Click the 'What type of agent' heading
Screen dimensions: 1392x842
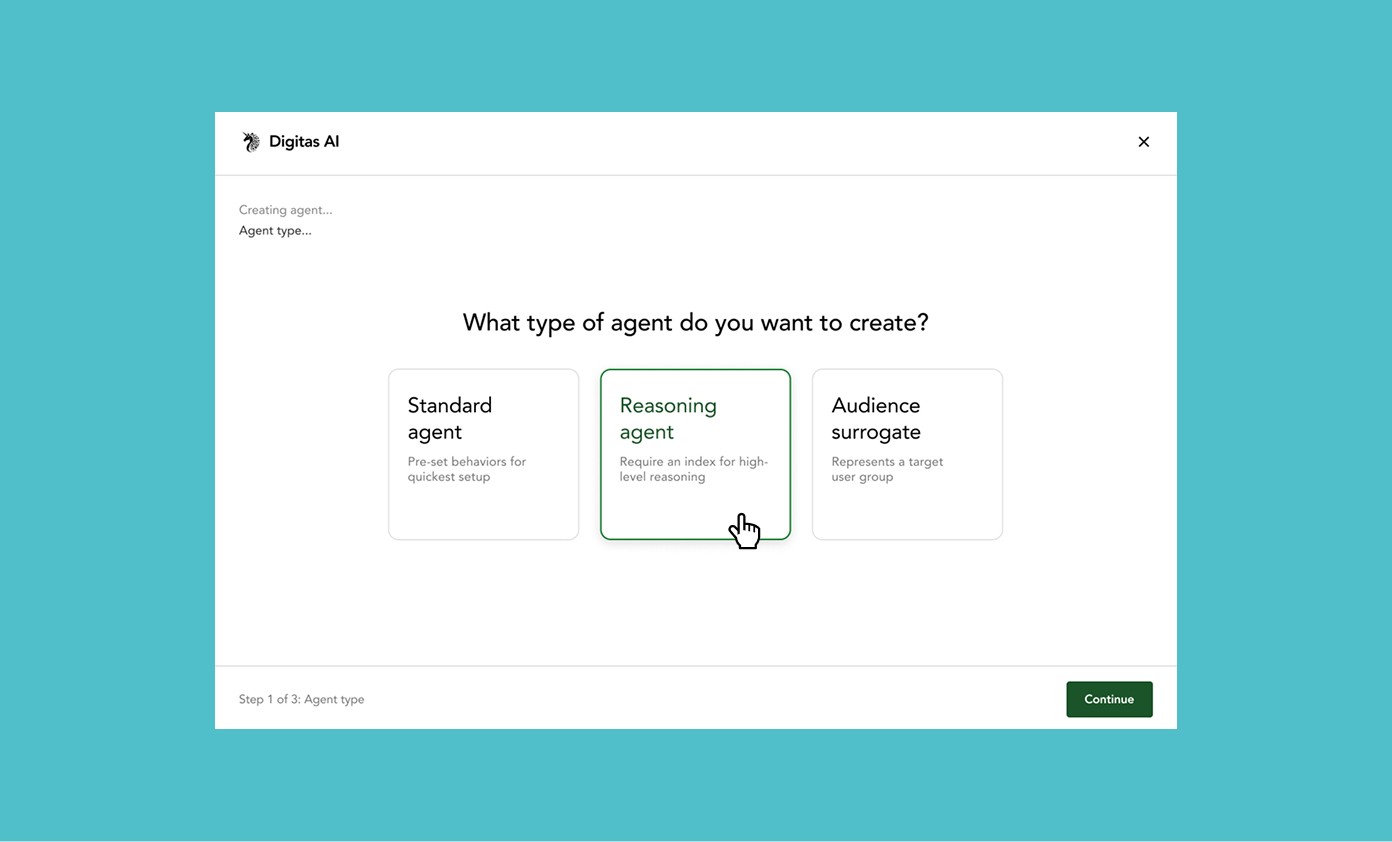[x=695, y=322]
